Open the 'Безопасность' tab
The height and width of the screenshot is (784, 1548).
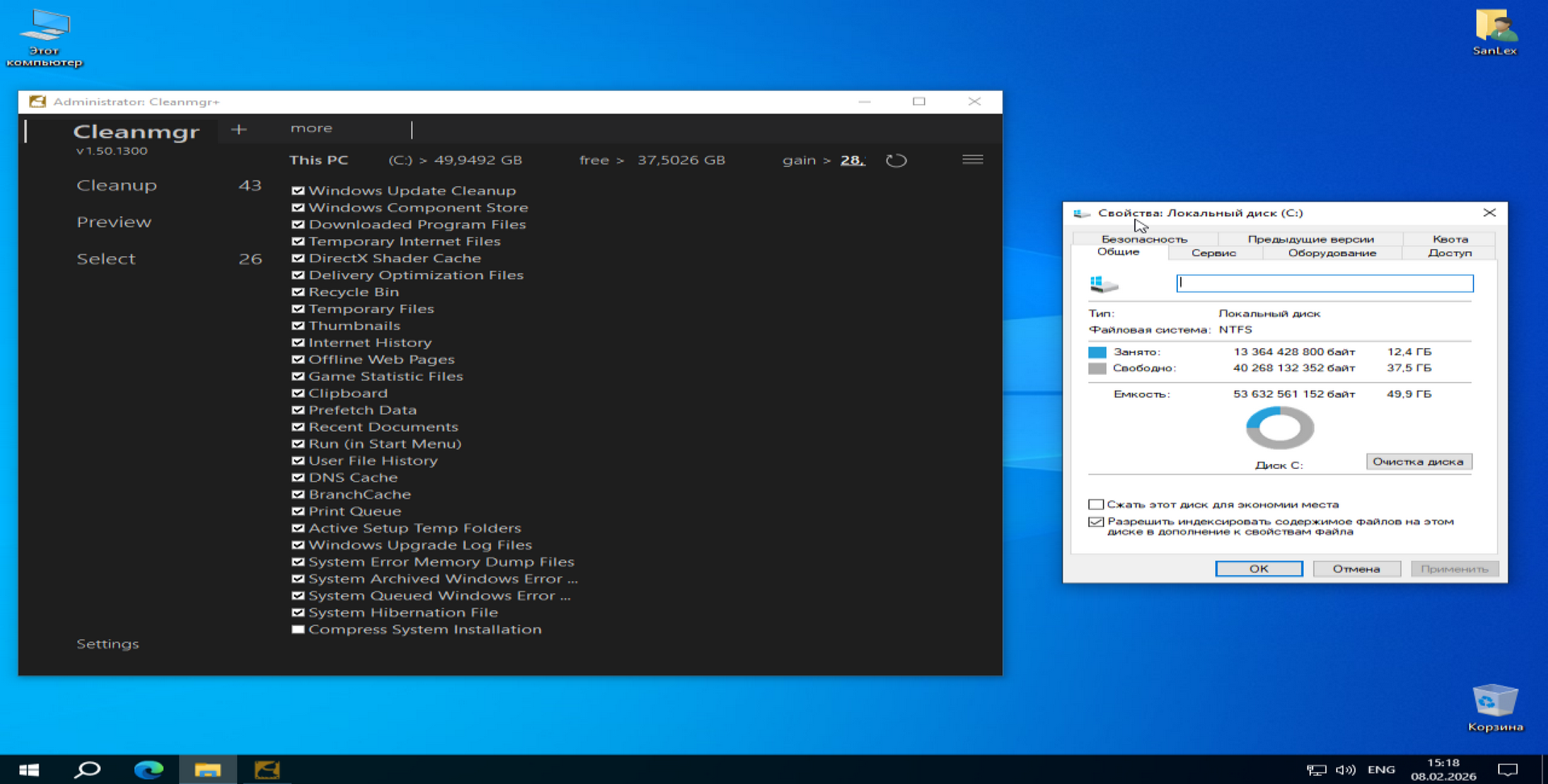pos(1144,239)
